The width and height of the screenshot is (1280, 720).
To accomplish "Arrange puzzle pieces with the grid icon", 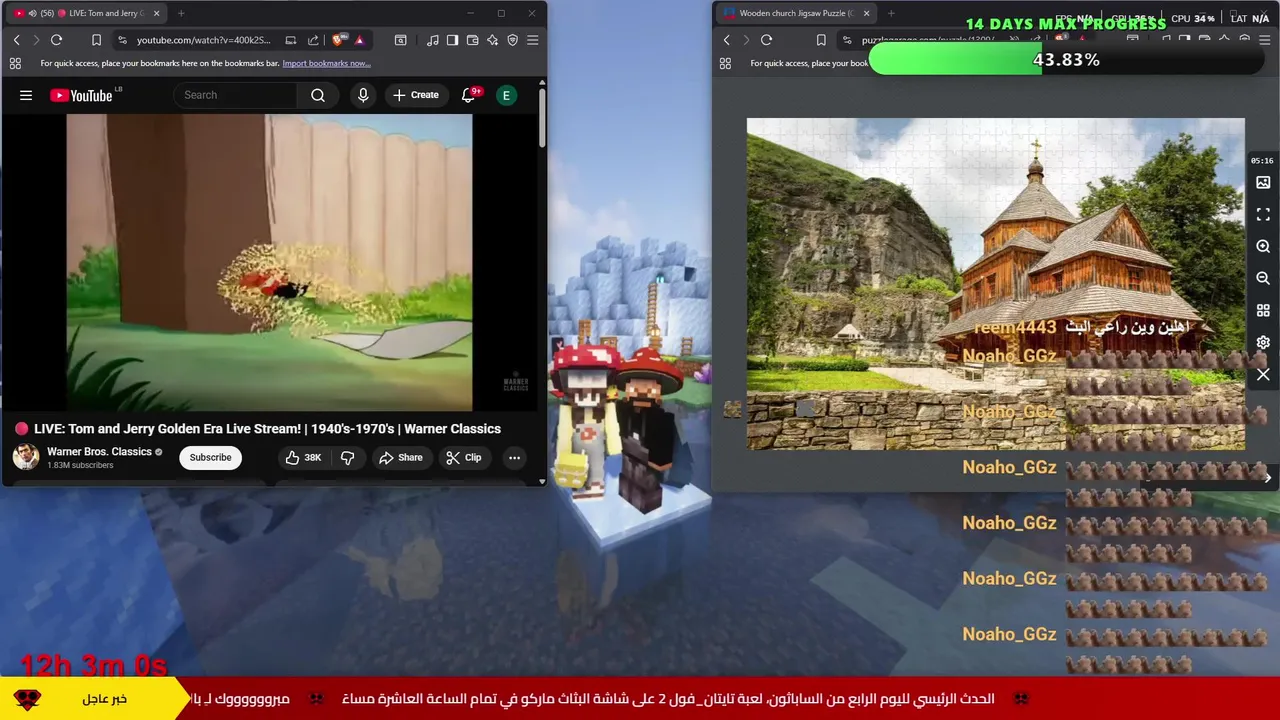I will (x=1263, y=310).
